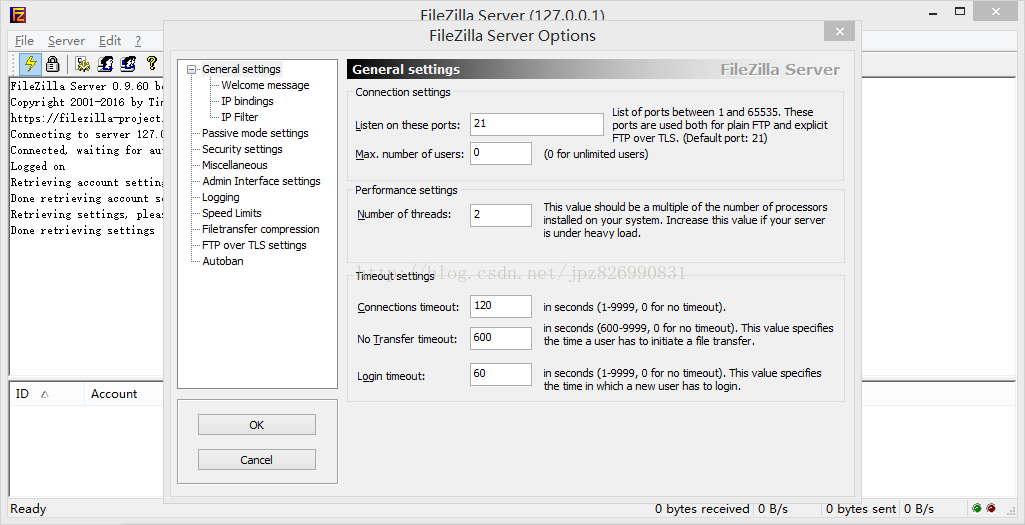Image resolution: width=1025 pixels, height=525 pixels.
Task: Close the FileZilla Server Options dialog
Action: [x=839, y=31]
